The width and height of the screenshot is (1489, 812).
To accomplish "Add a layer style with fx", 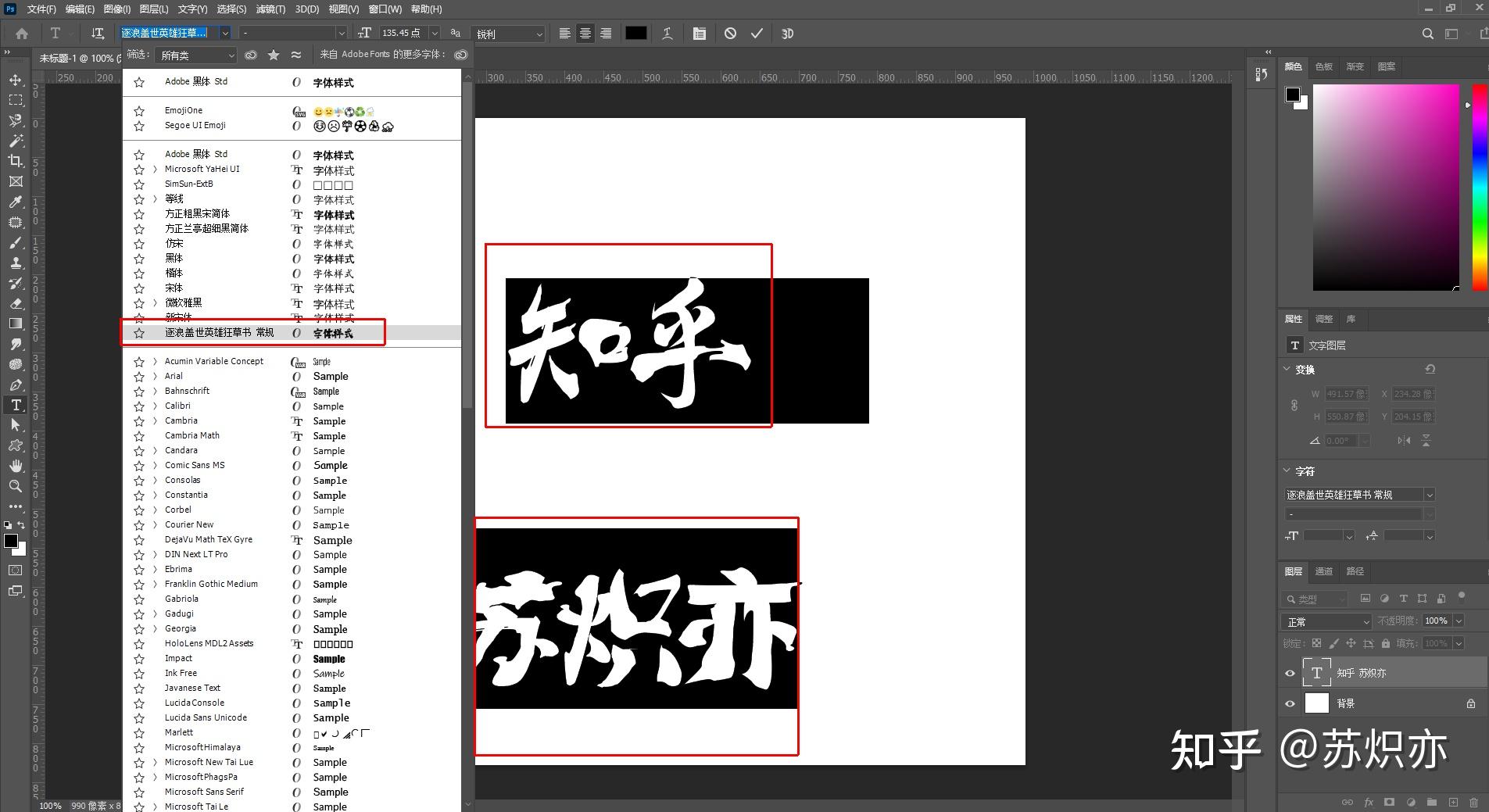I will point(1369,802).
